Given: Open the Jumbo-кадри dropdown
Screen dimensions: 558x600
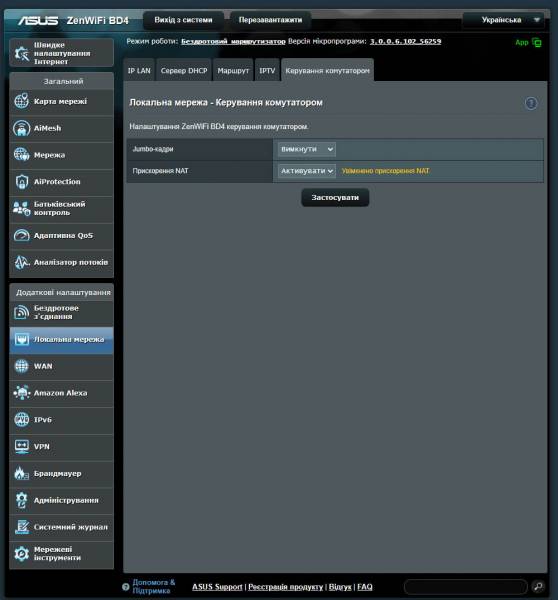Looking at the screenshot, I should point(307,149).
